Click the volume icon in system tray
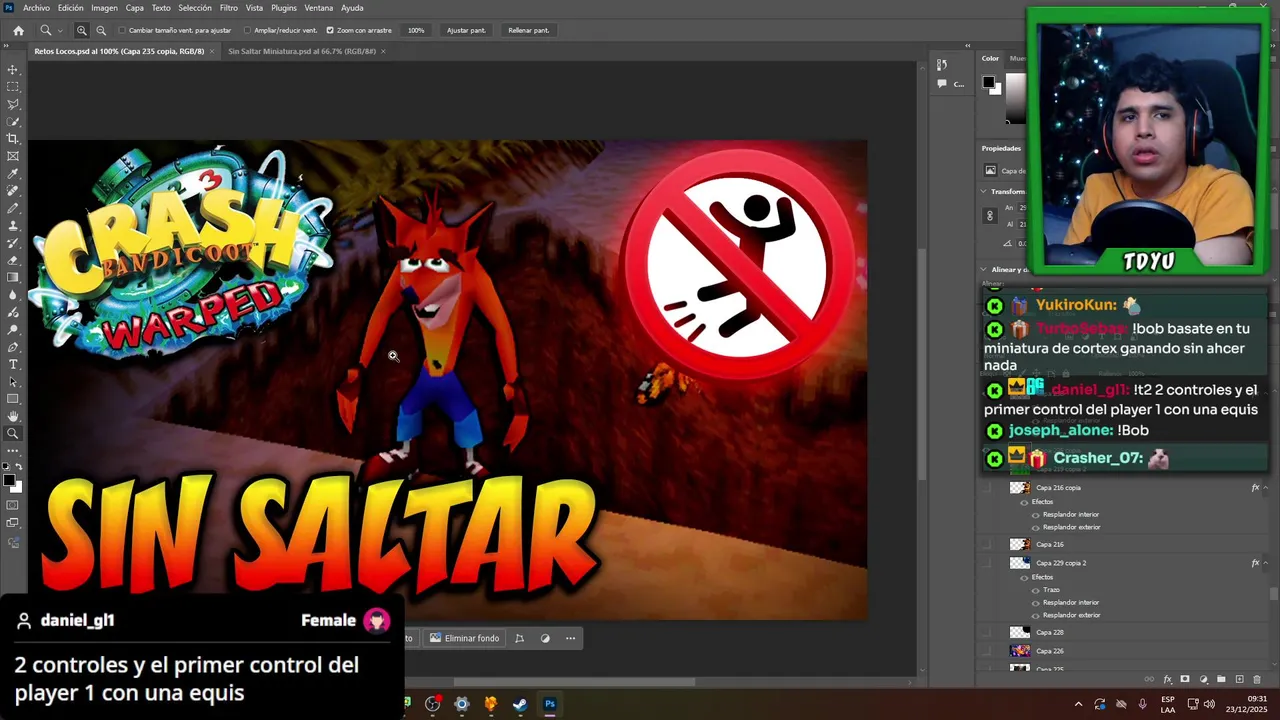 tap(1209, 704)
